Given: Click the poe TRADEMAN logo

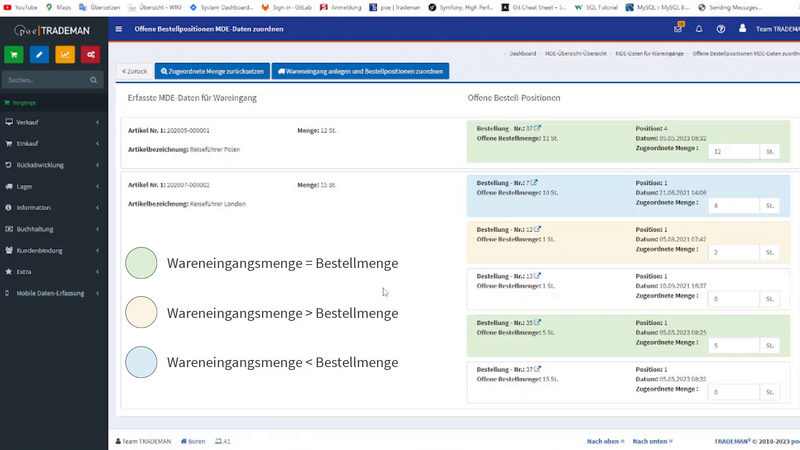Looking at the screenshot, I should coord(52,31).
